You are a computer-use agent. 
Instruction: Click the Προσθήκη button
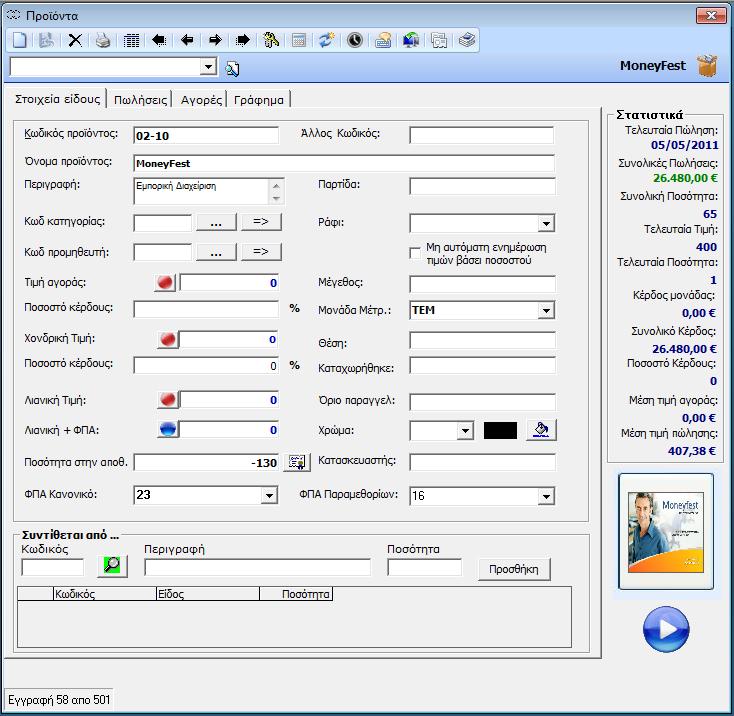click(514, 569)
